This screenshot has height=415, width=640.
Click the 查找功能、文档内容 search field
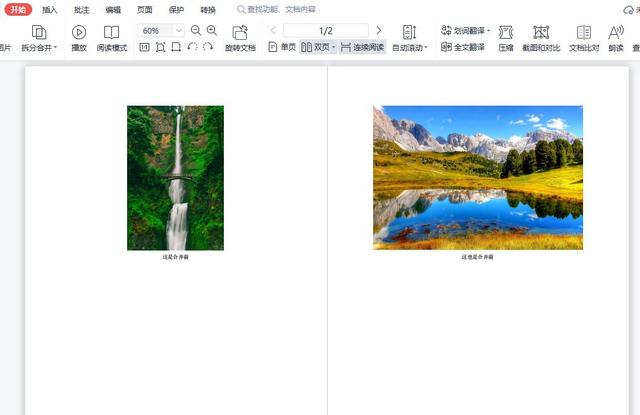(x=276, y=9)
